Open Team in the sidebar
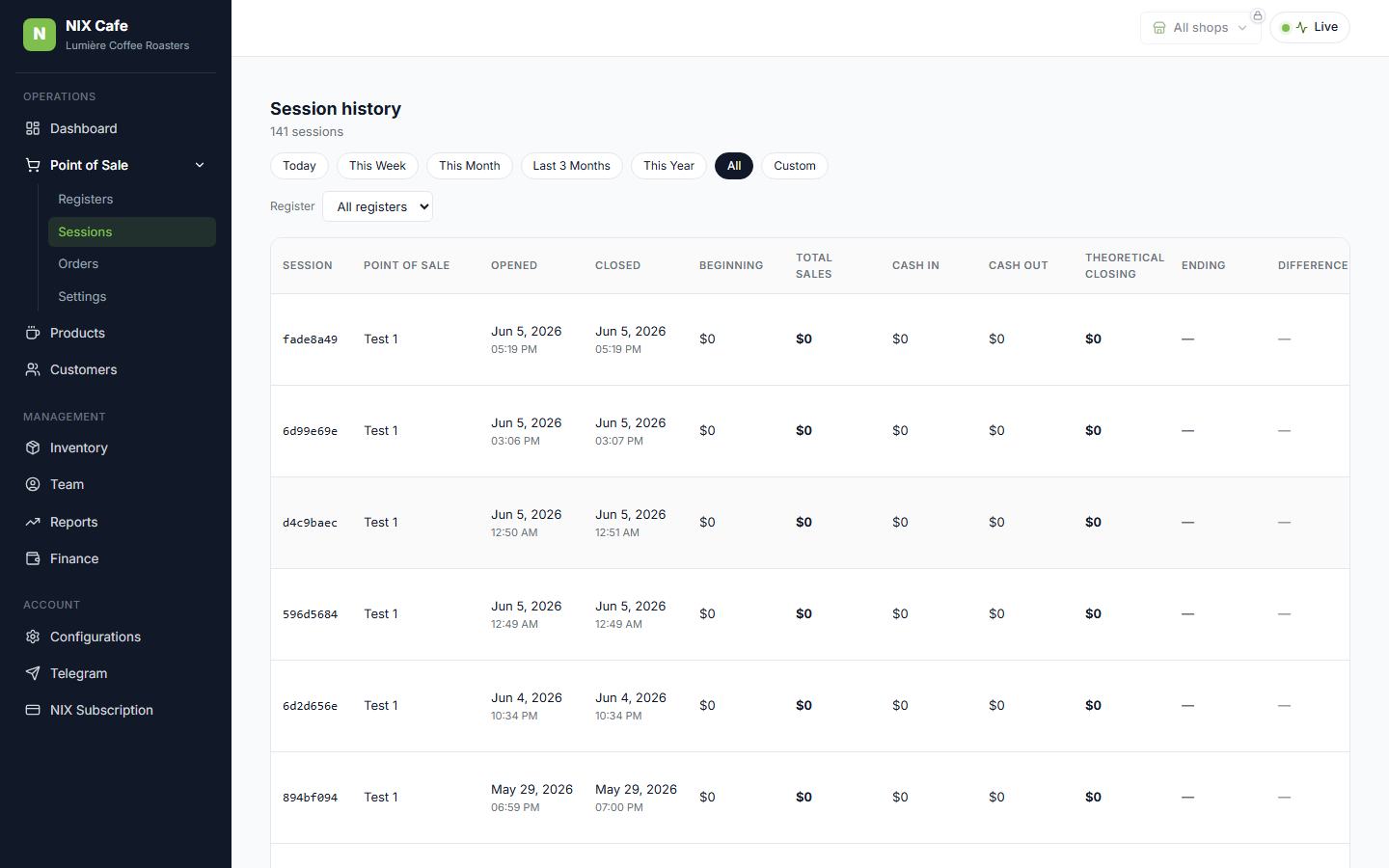The width and height of the screenshot is (1389, 868). pos(116,484)
